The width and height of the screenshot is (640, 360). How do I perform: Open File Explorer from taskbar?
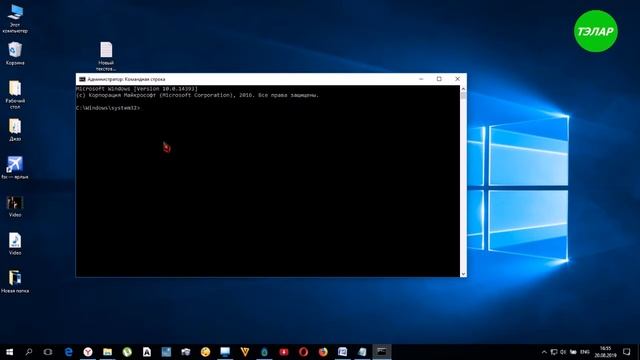coord(107,352)
